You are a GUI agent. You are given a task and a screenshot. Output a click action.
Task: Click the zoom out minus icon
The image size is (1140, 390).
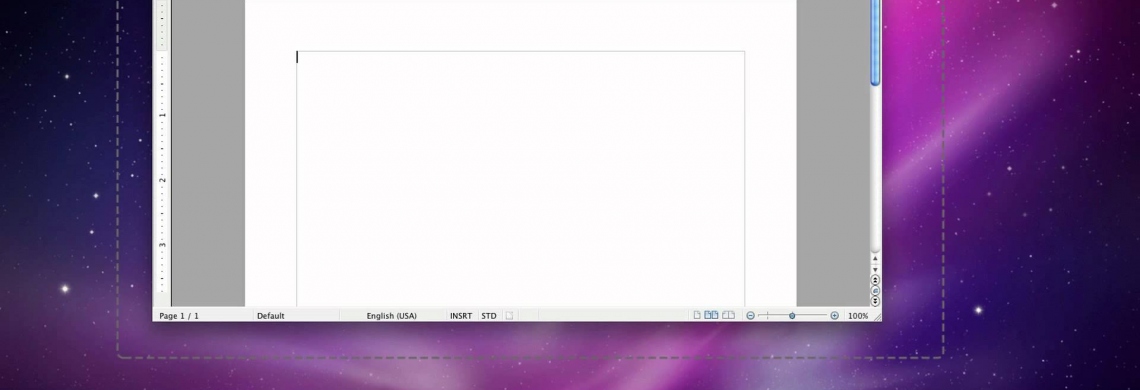tap(750, 316)
